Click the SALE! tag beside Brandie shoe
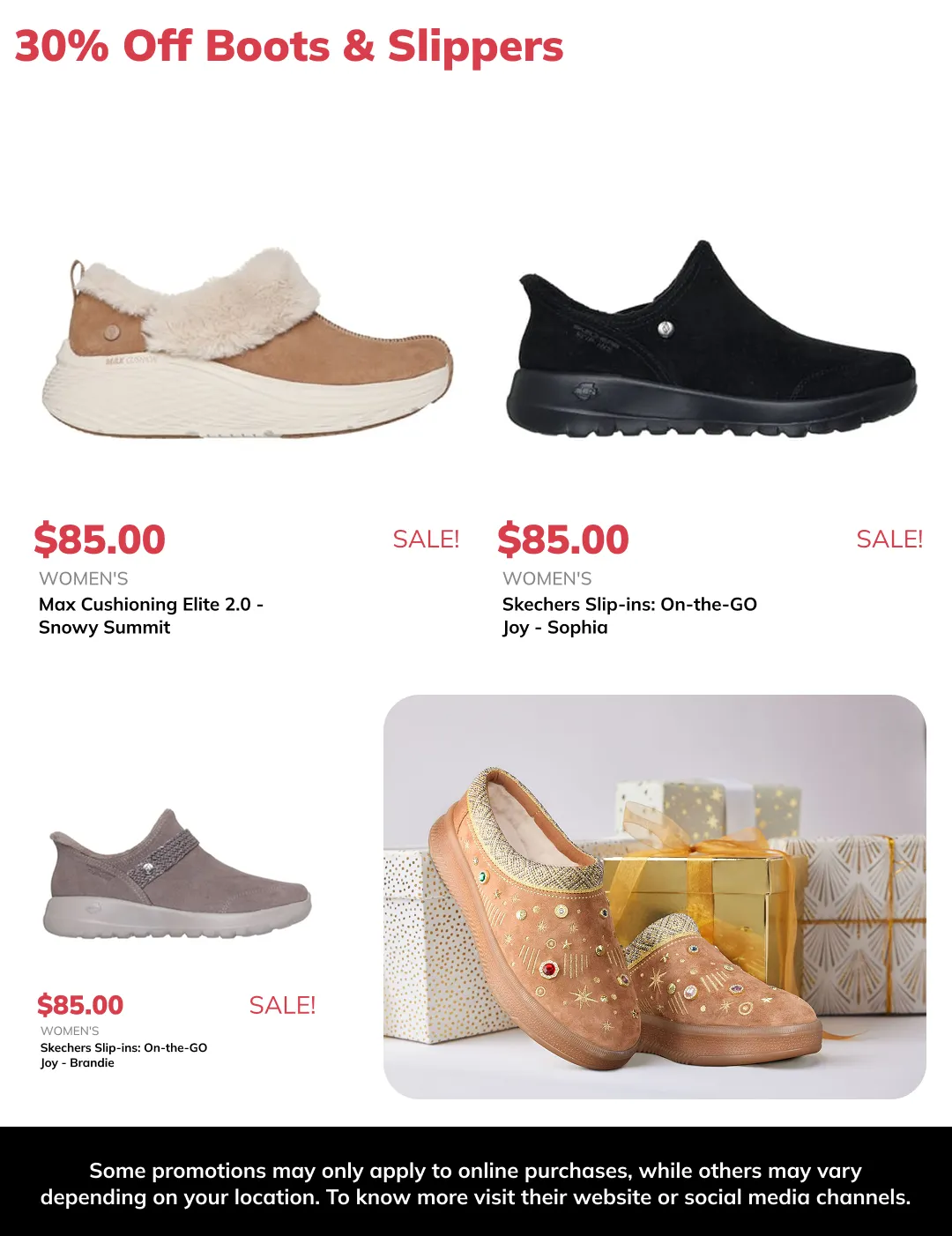Screen dimensions: 952x1236 (282, 1005)
